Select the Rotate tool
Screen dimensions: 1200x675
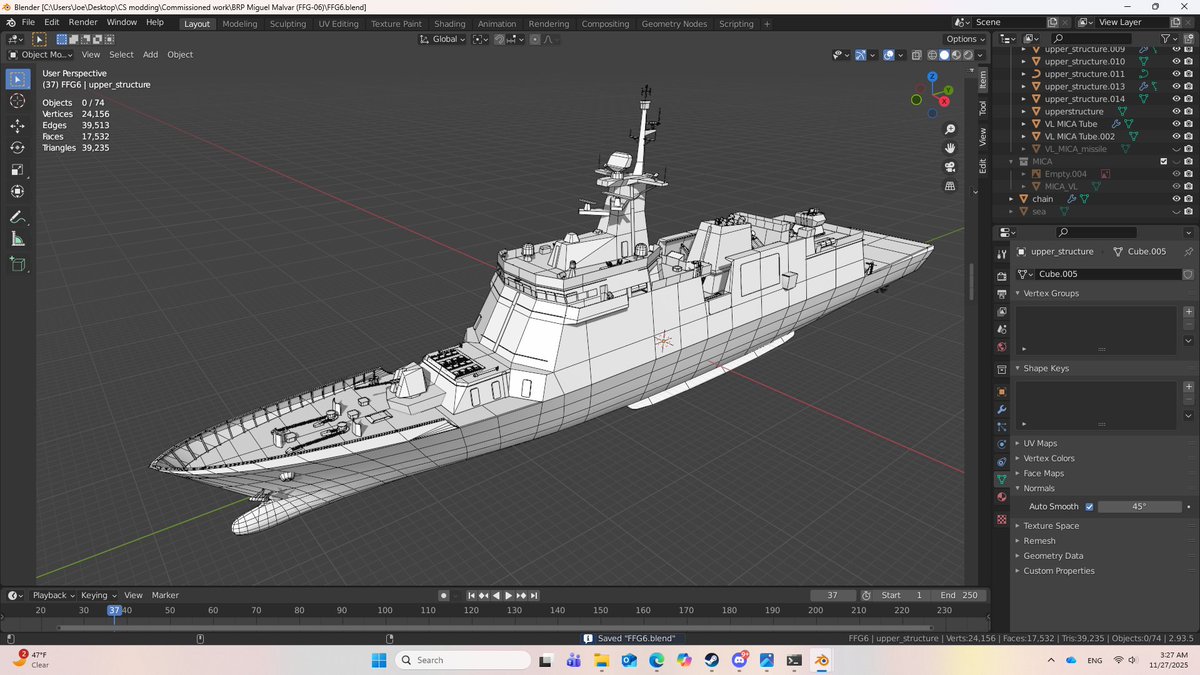18,147
